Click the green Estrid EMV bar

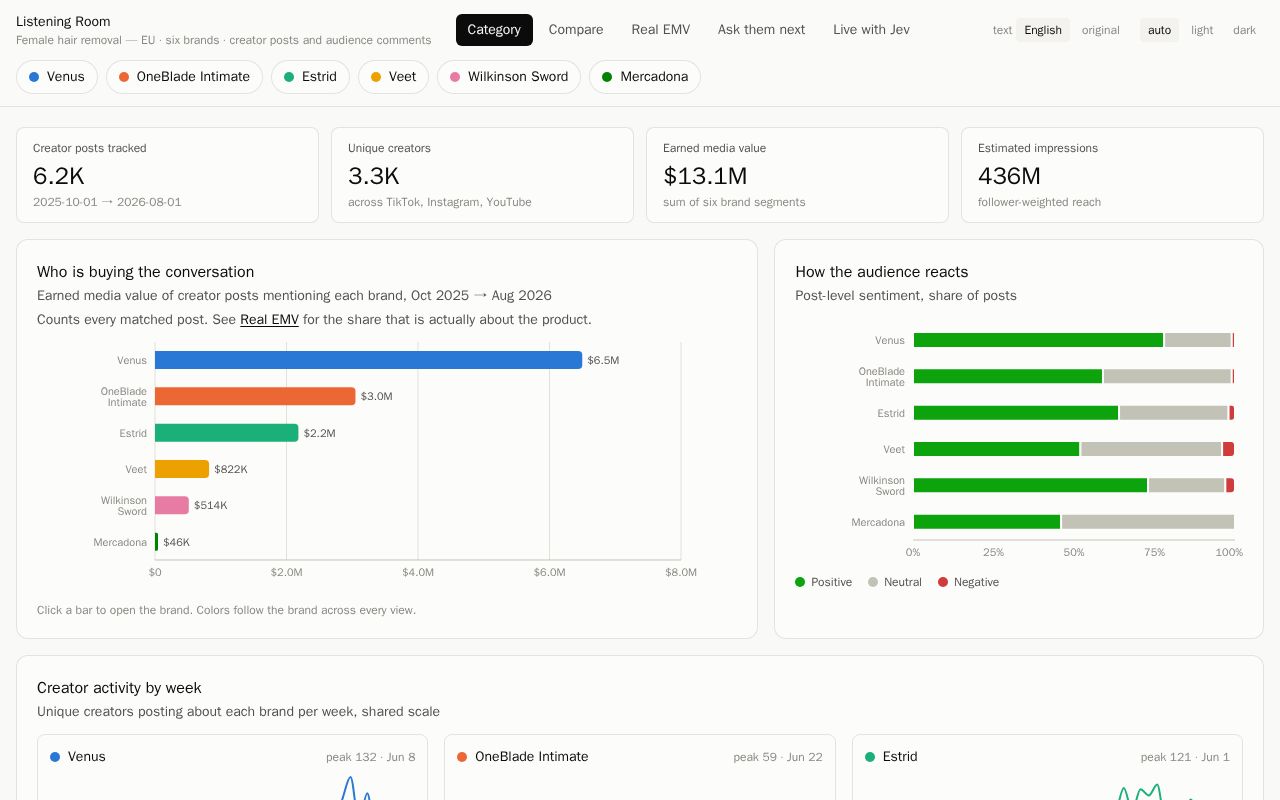coord(227,433)
